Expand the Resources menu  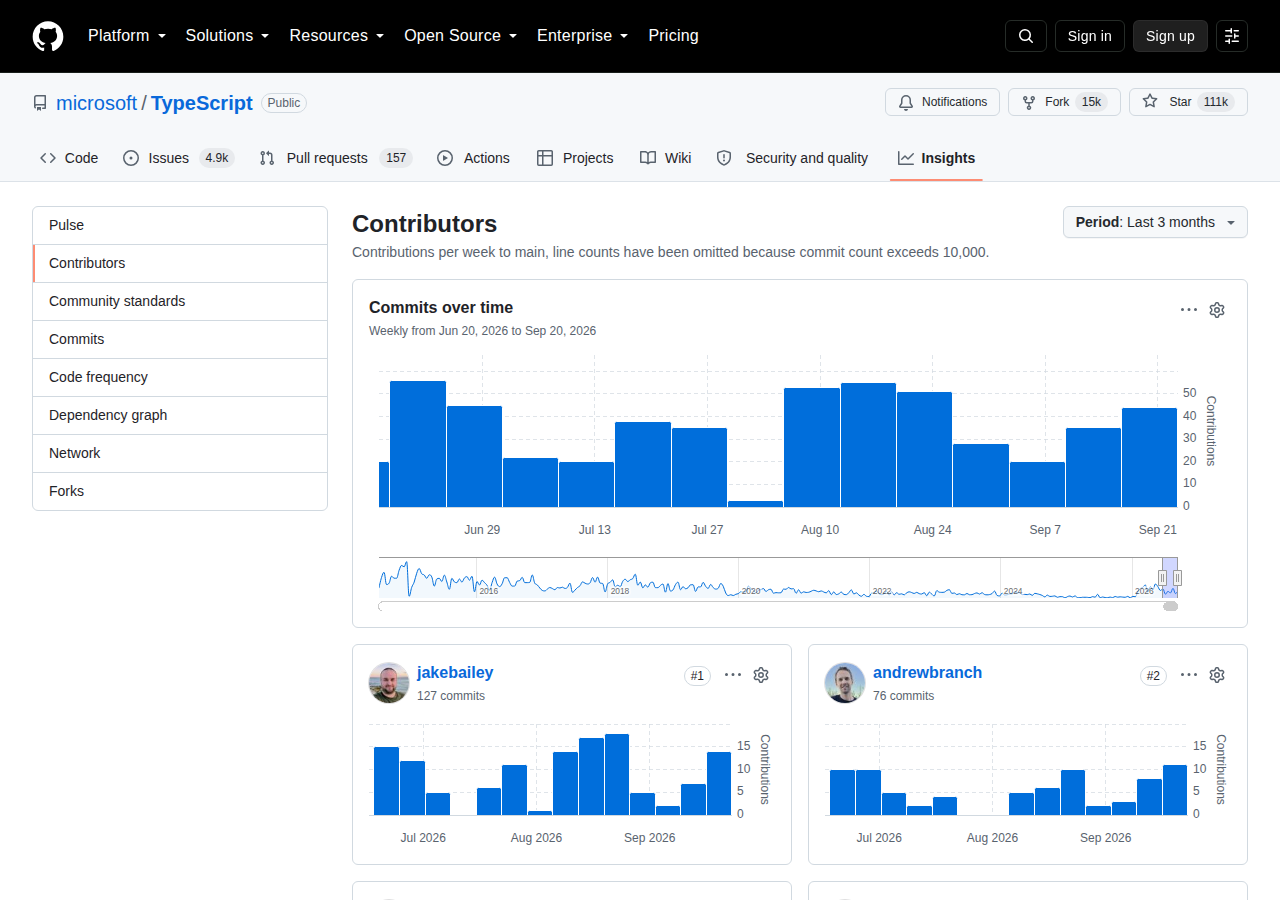point(337,36)
